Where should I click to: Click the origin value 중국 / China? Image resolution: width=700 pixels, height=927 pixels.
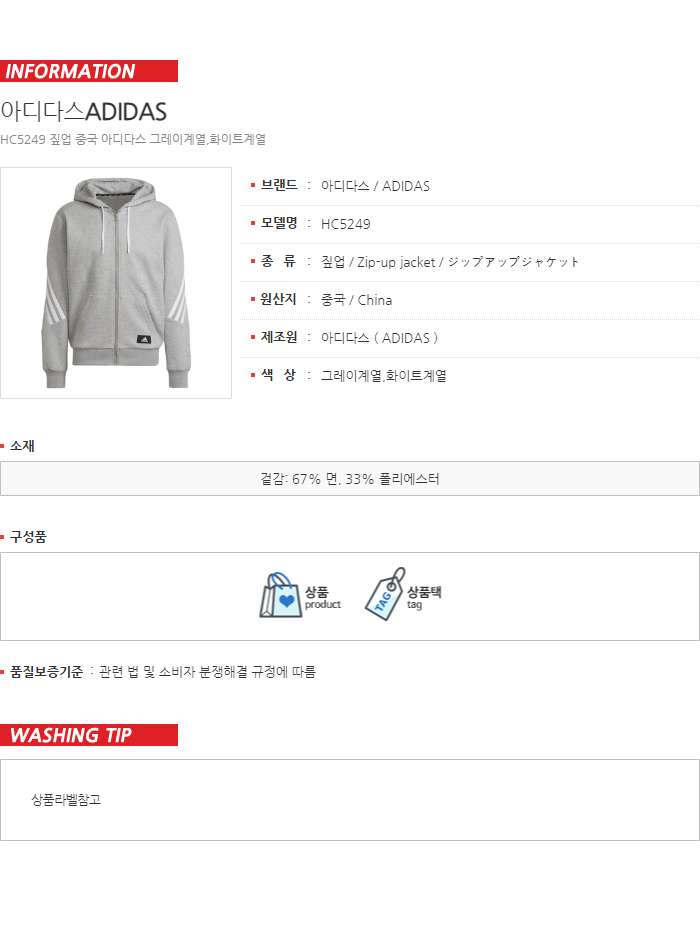(x=356, y=300)
